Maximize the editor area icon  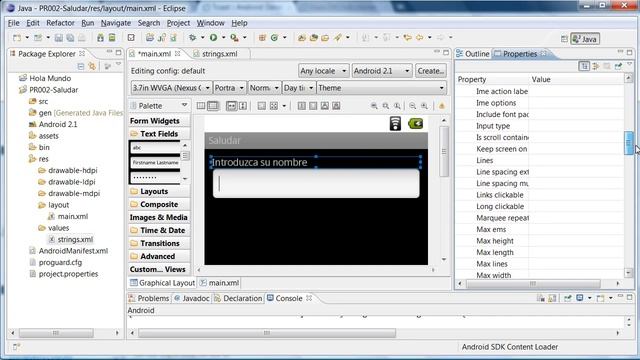[446, 52]
